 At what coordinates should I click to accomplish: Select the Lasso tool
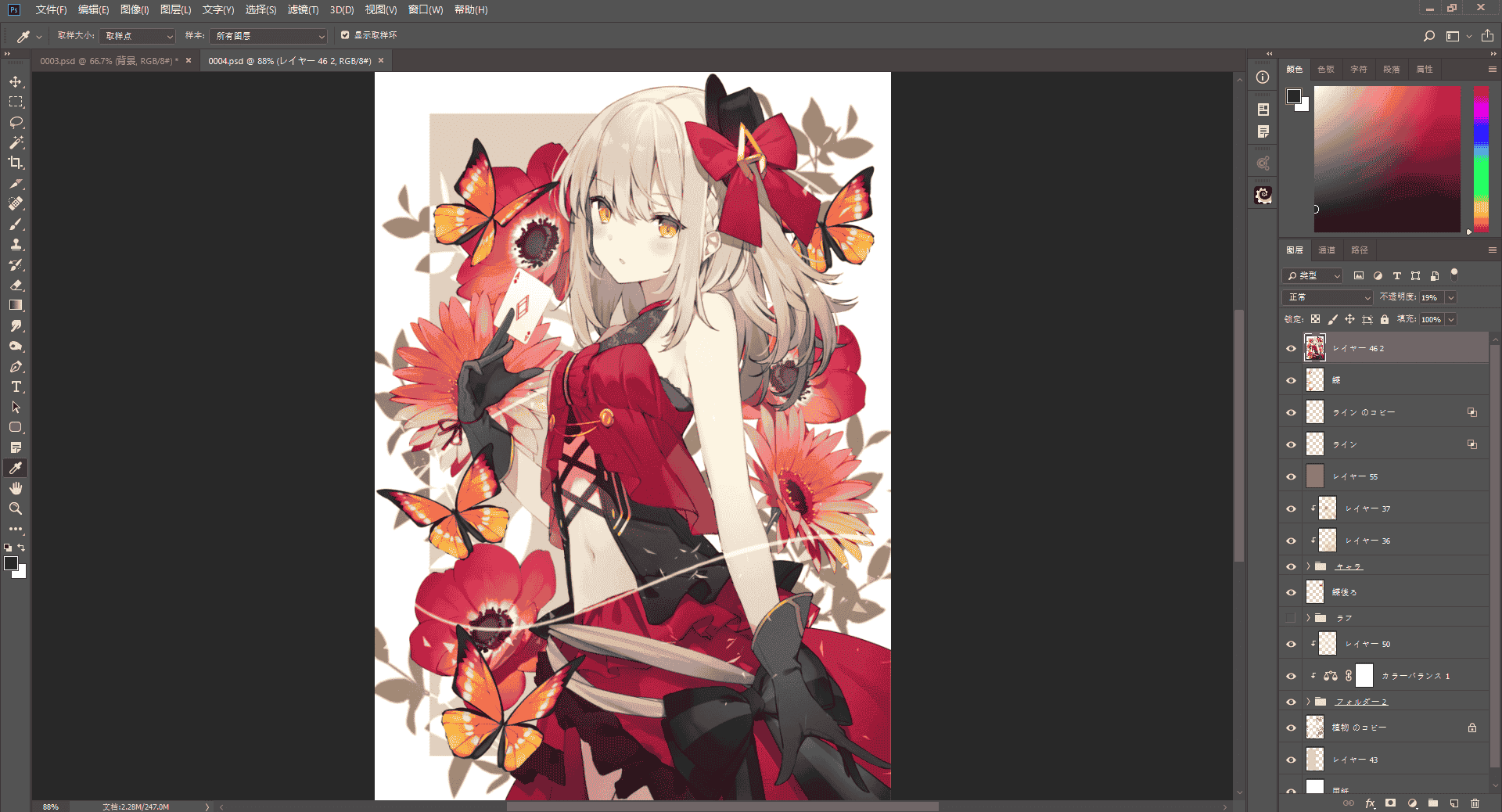(16, 122)
